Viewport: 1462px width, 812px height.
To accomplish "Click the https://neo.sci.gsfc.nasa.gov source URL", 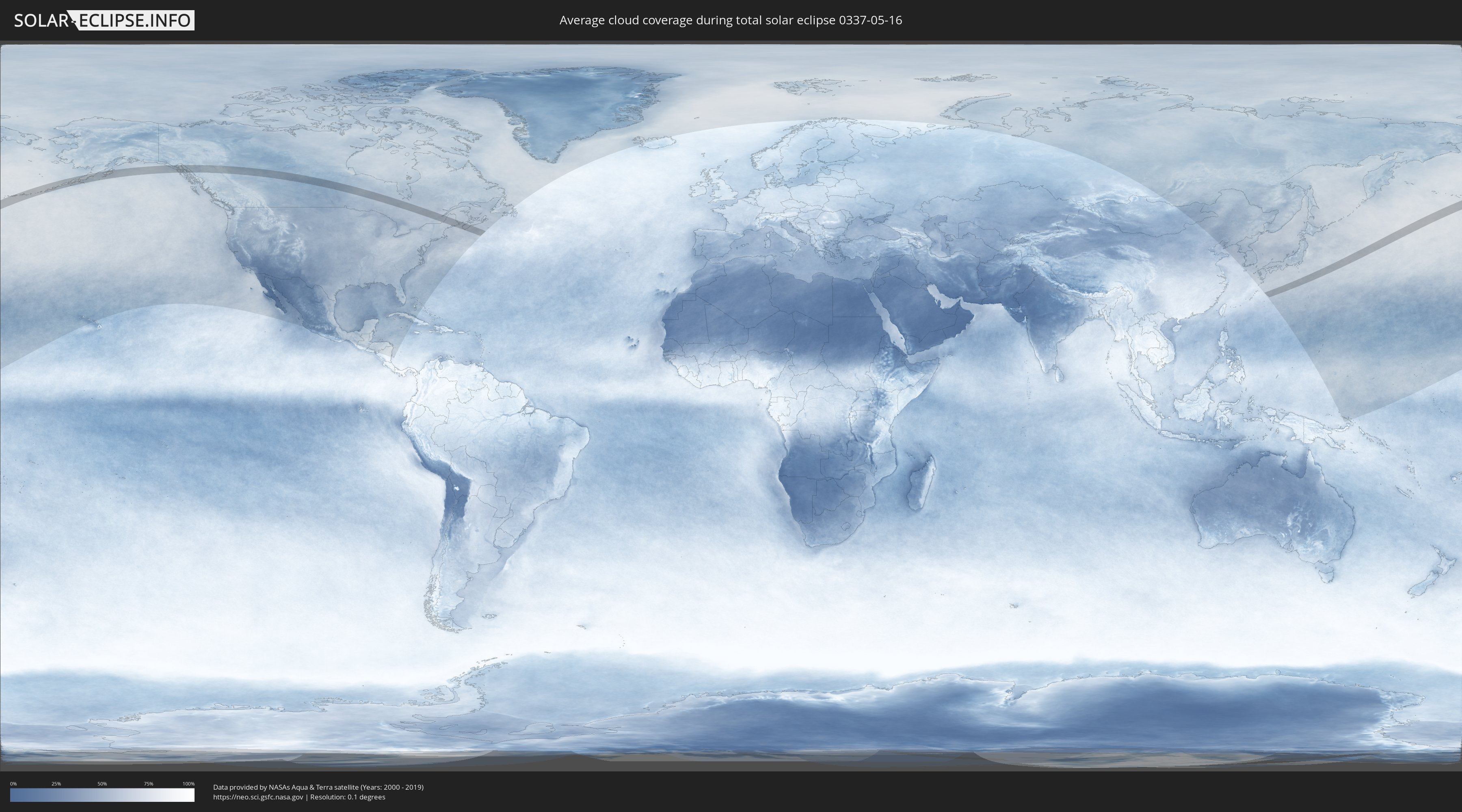I will [258, 797].
